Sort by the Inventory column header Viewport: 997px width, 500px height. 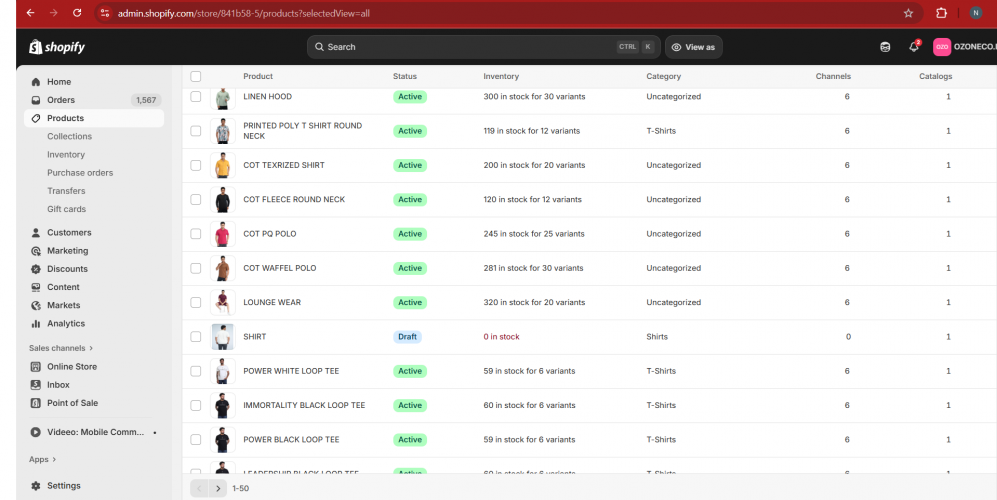[x=501, y=76]
